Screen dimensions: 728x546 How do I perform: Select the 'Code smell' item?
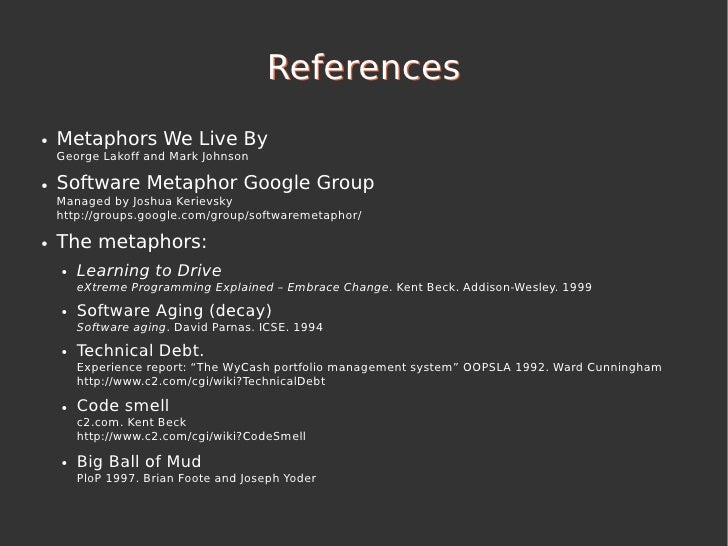pos(123,406)
